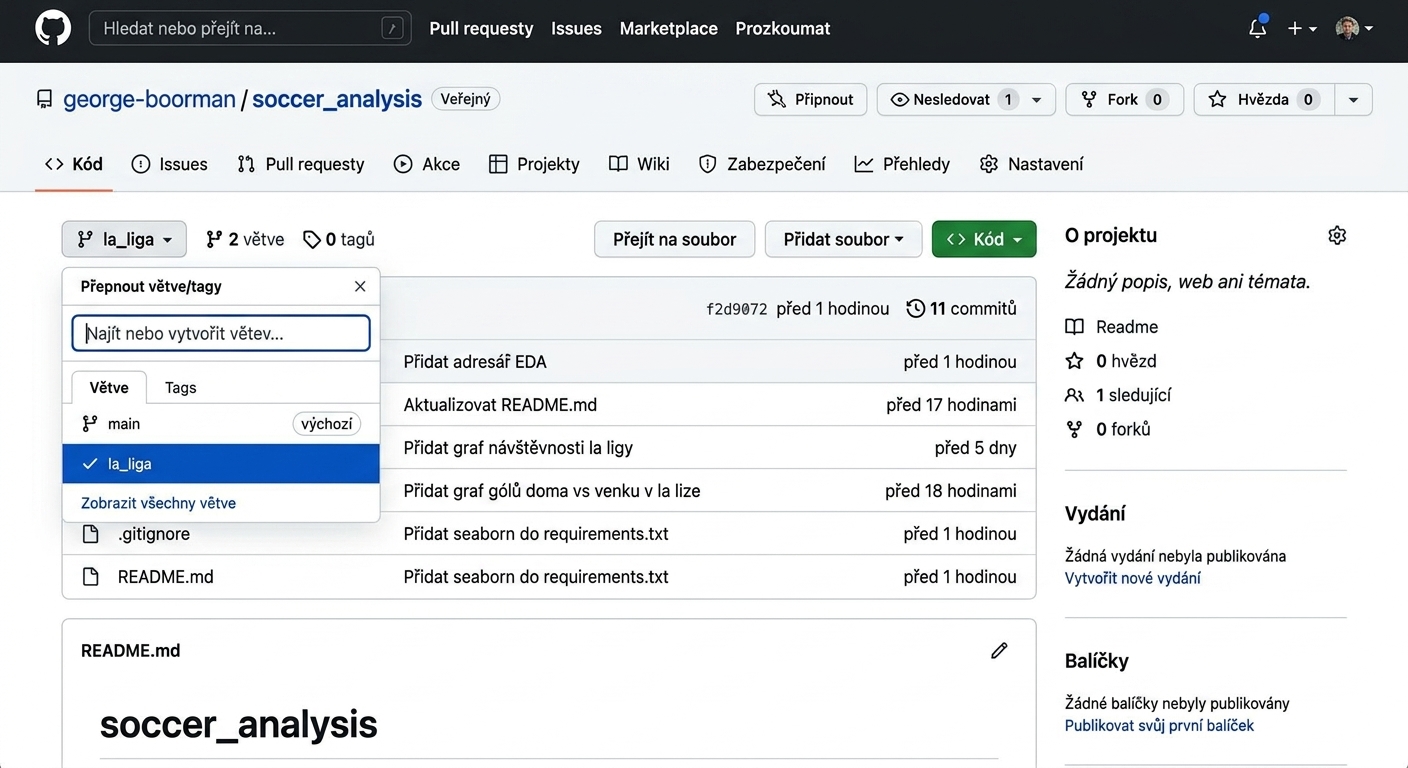Viewport: 1408px width, 768px height.
Task: Open the Nastavení tab
Action: coord(1032,164)
